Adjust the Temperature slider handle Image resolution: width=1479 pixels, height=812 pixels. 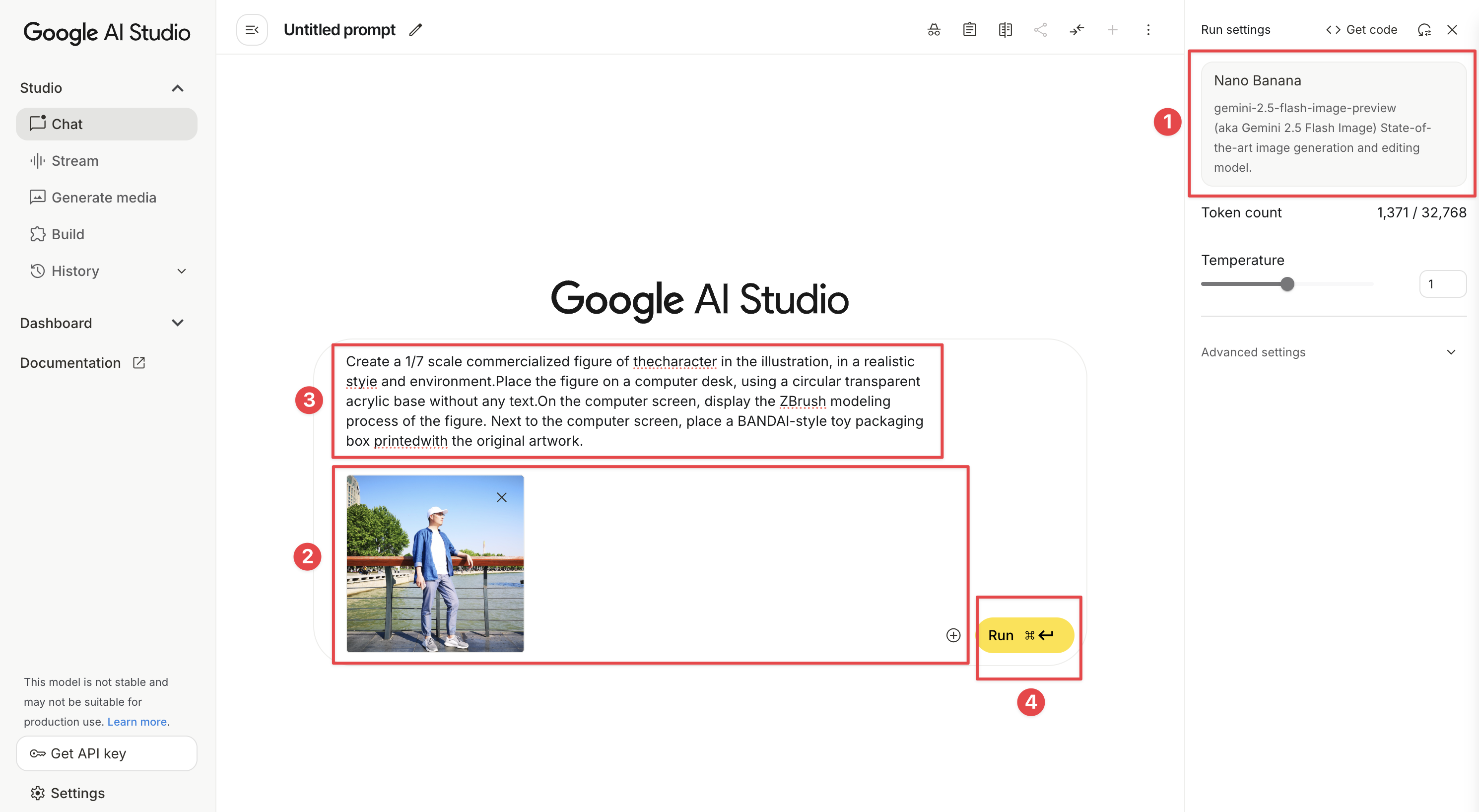(x=1287, y=284)
